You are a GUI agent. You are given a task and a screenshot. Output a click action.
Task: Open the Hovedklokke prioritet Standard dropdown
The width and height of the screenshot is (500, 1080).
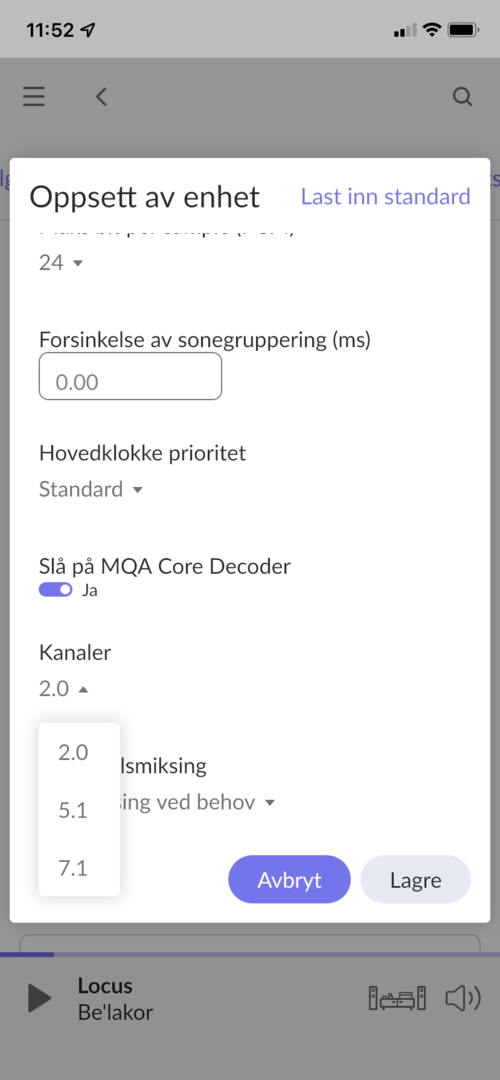(91, 490)
